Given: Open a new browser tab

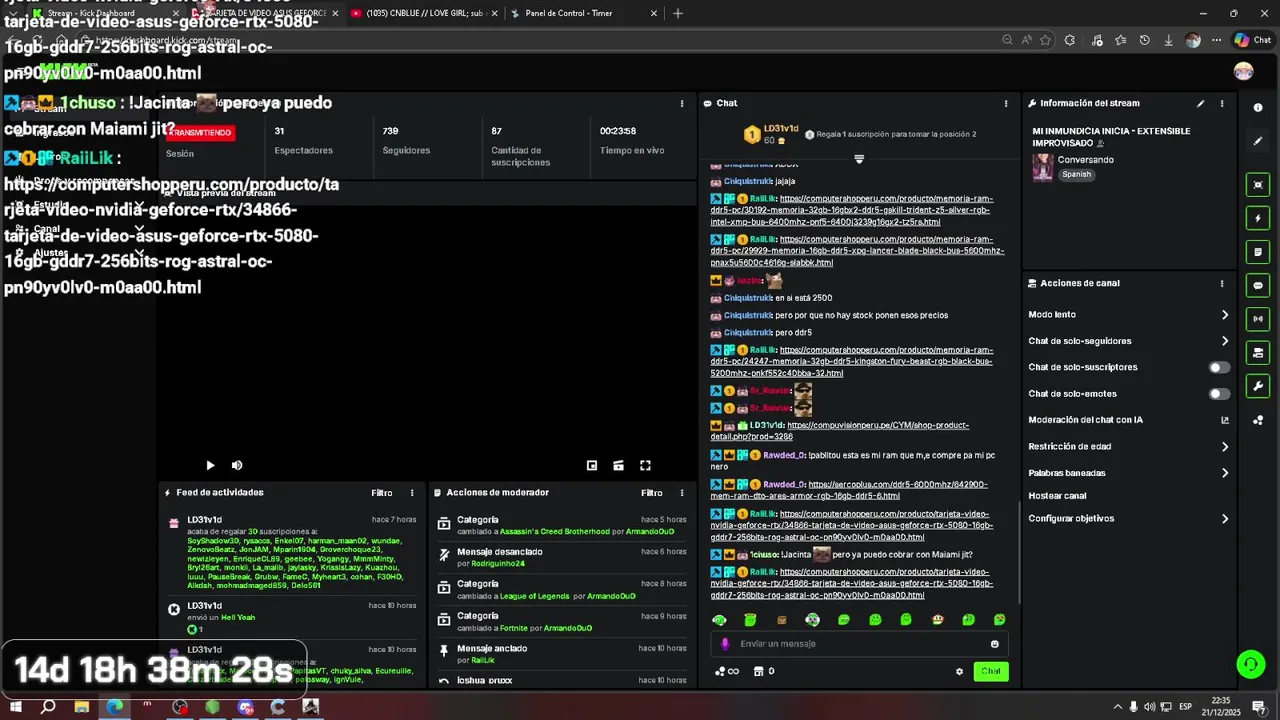Looking at the screenshot, I should tap(678, 13).
